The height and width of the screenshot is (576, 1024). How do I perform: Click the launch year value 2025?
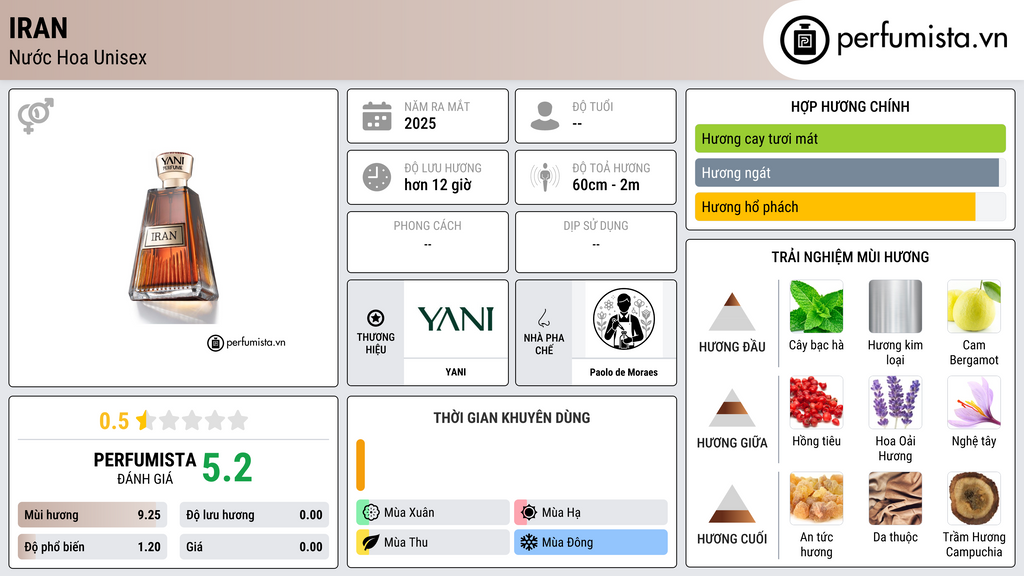coord(420,123)
